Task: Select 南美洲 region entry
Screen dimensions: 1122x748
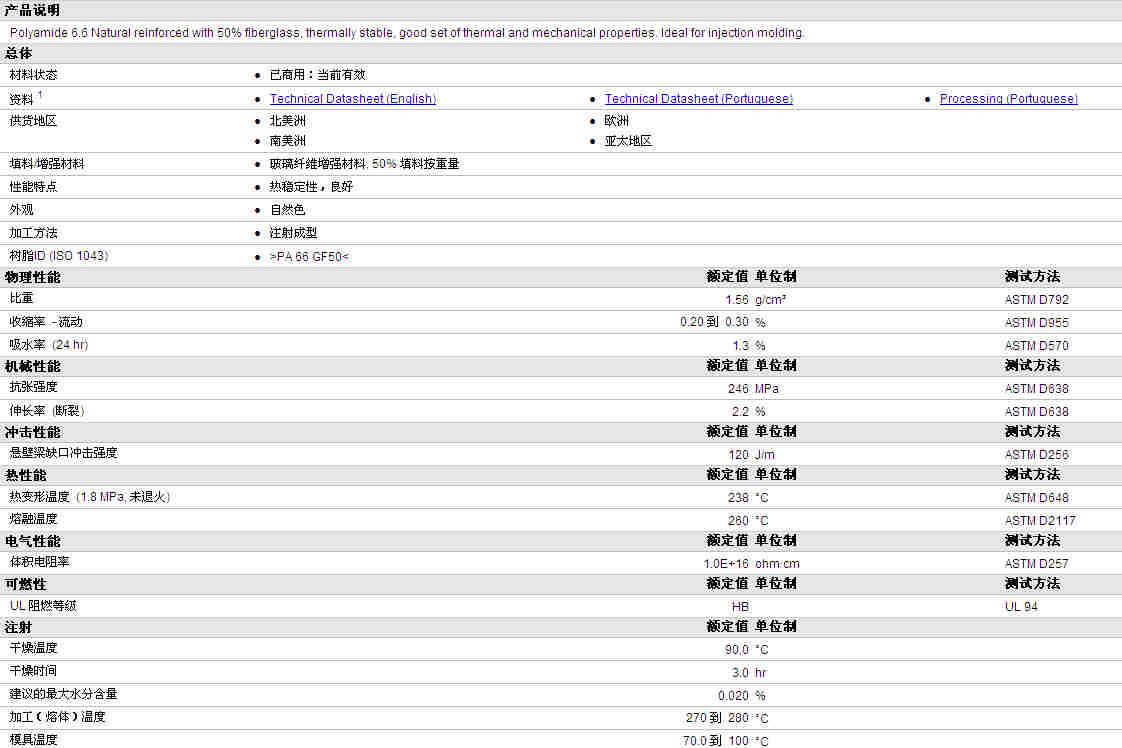Action: 288,141
